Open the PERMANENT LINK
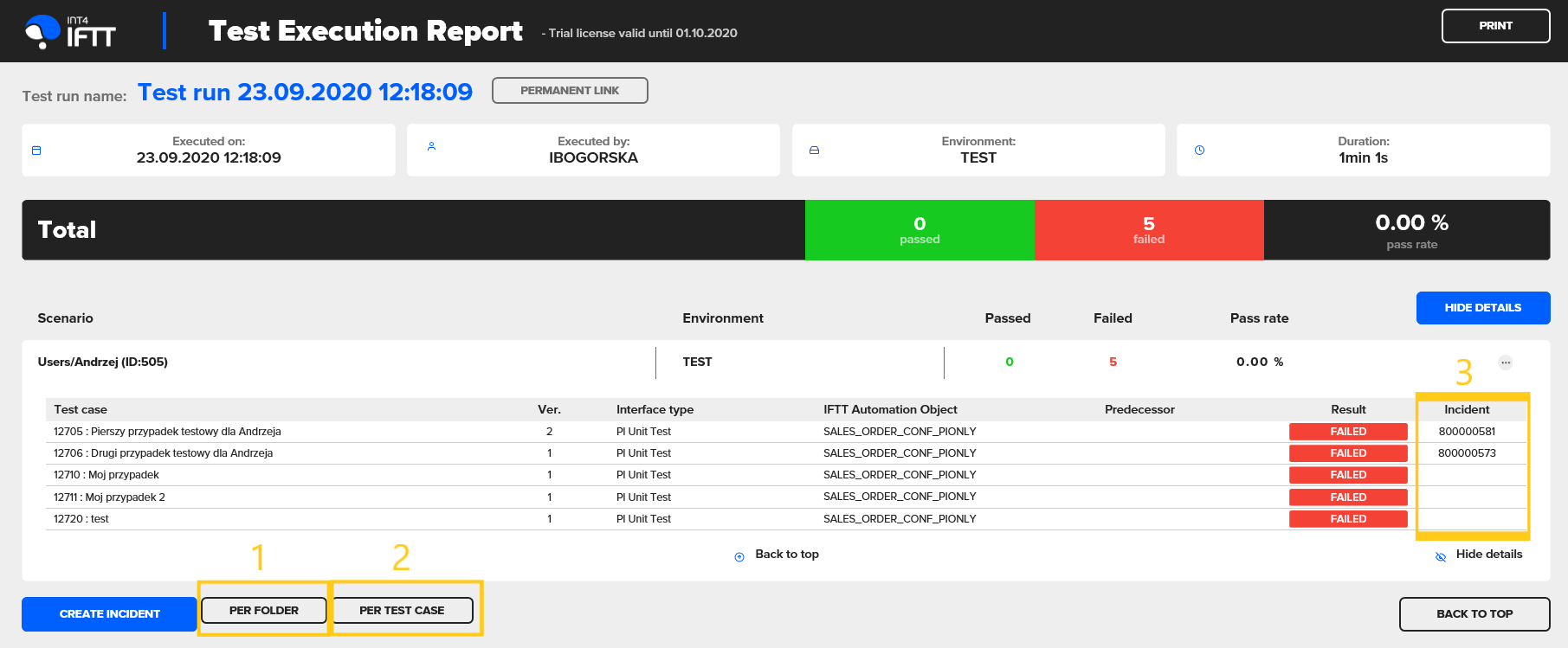 pos(570,91)
